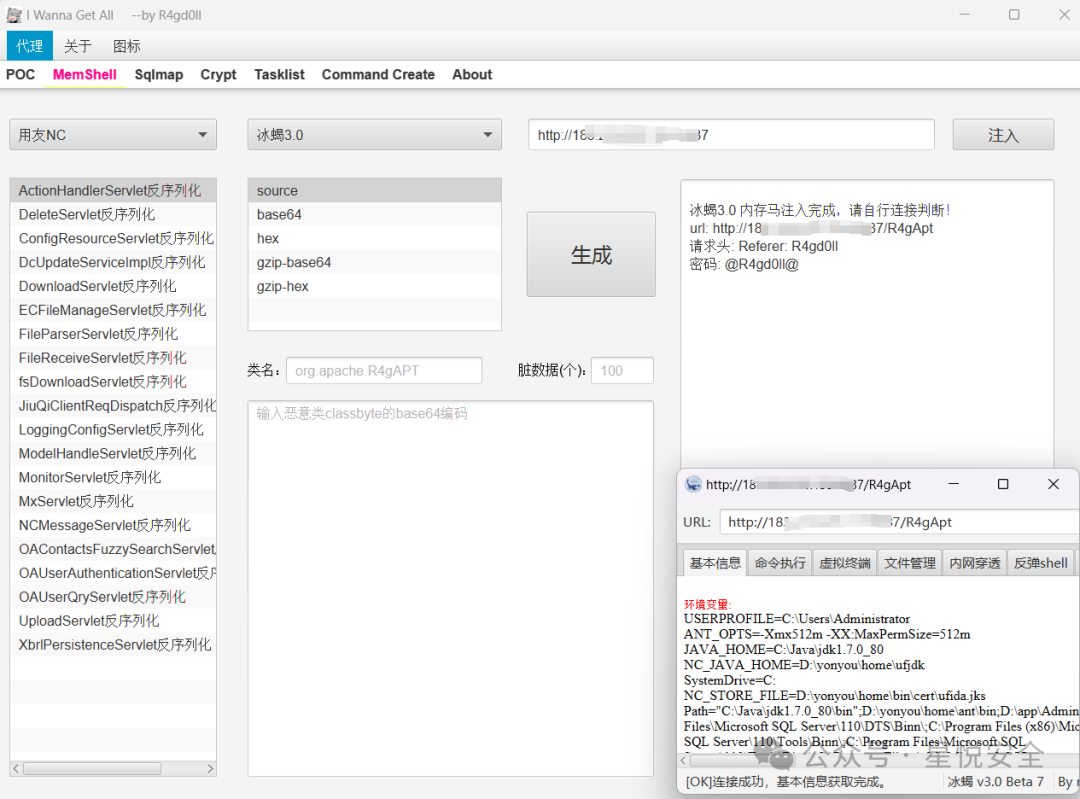Image resolution: width=1080 pixels, height=799 pixels.
Task: Select UploadServlet反序列化 in the list
Action: [113, 621]
